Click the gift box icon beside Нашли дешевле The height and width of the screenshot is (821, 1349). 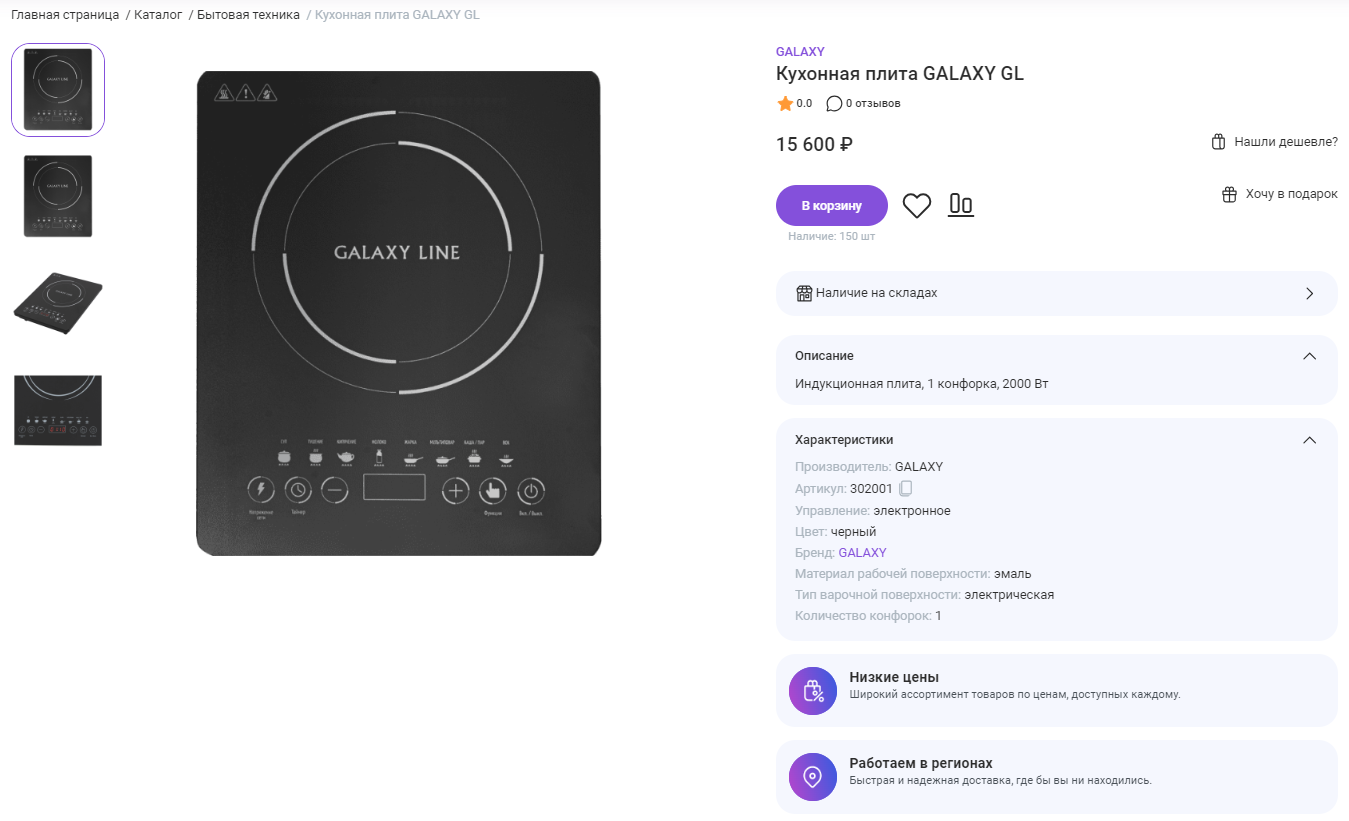(1218, 142)
